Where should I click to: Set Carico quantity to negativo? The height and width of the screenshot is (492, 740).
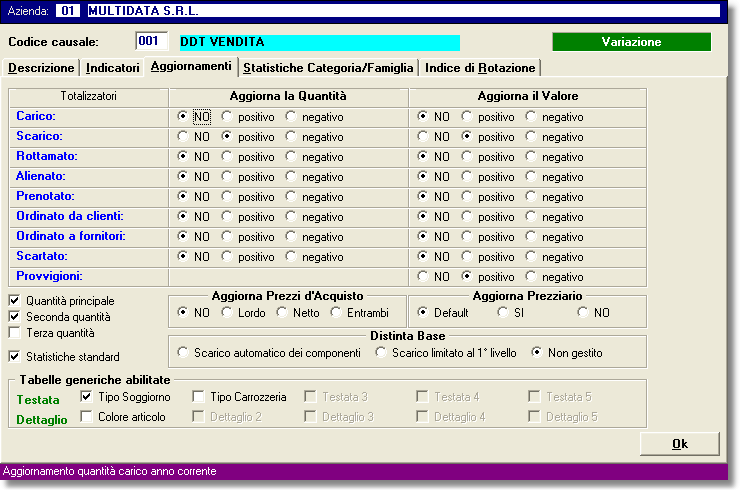click(291, 116)
